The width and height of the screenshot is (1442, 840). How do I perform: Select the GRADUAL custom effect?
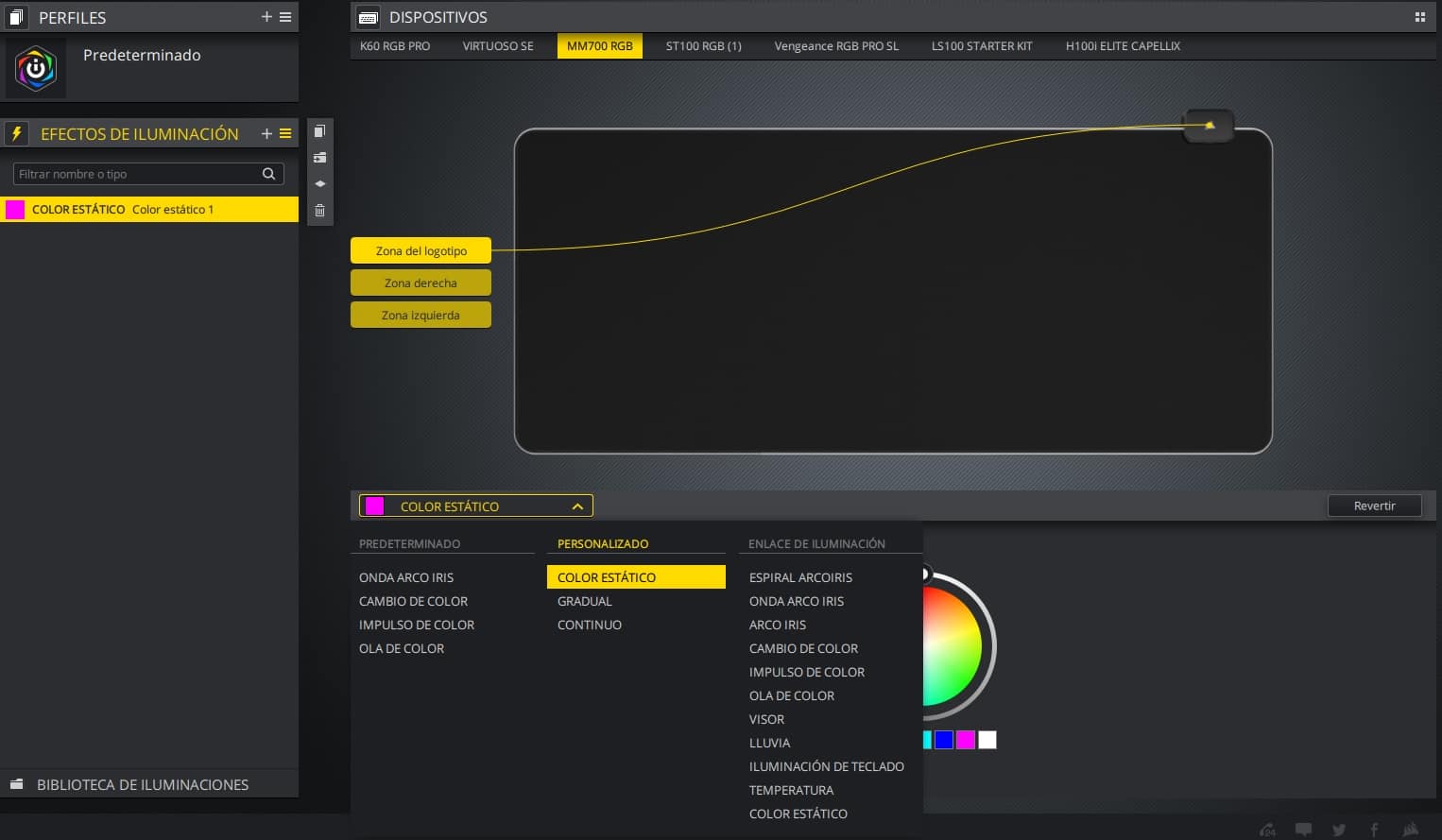585,601
